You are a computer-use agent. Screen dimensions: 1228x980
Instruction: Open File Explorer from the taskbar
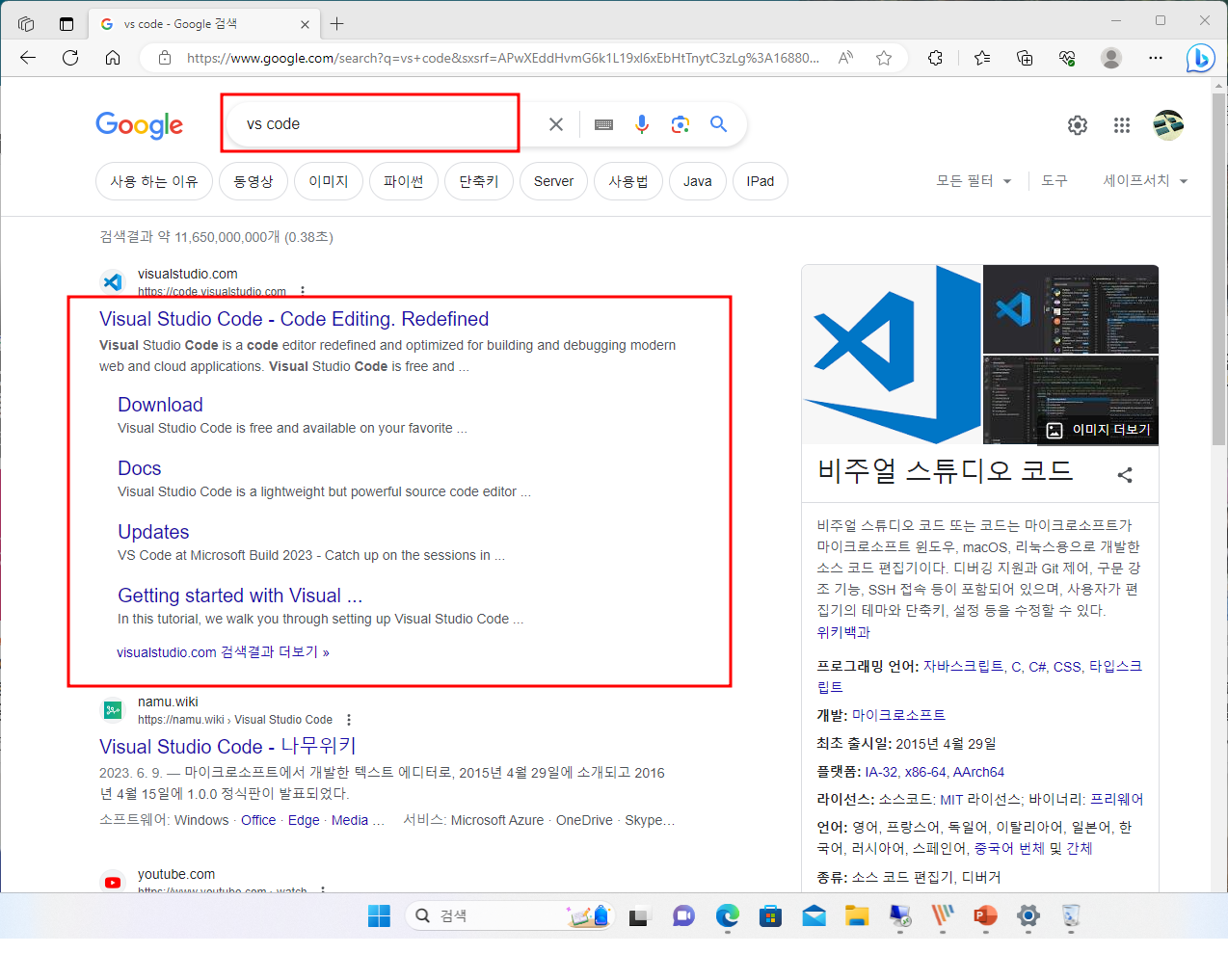[x=857, y=916]
